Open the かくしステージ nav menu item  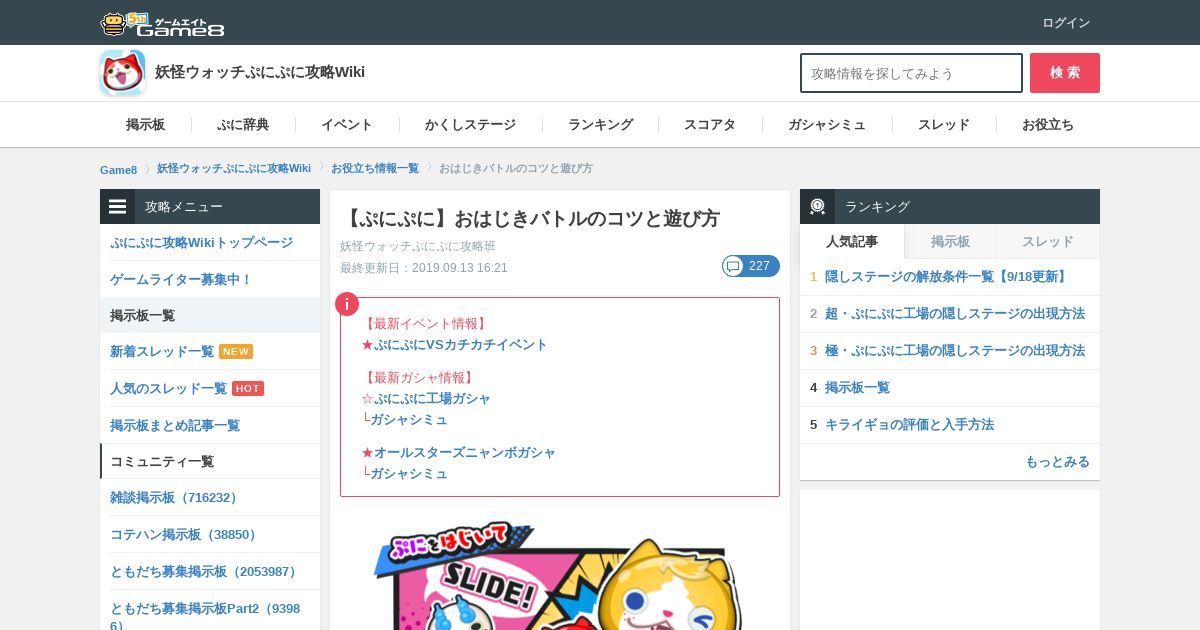tap(470, 125)
